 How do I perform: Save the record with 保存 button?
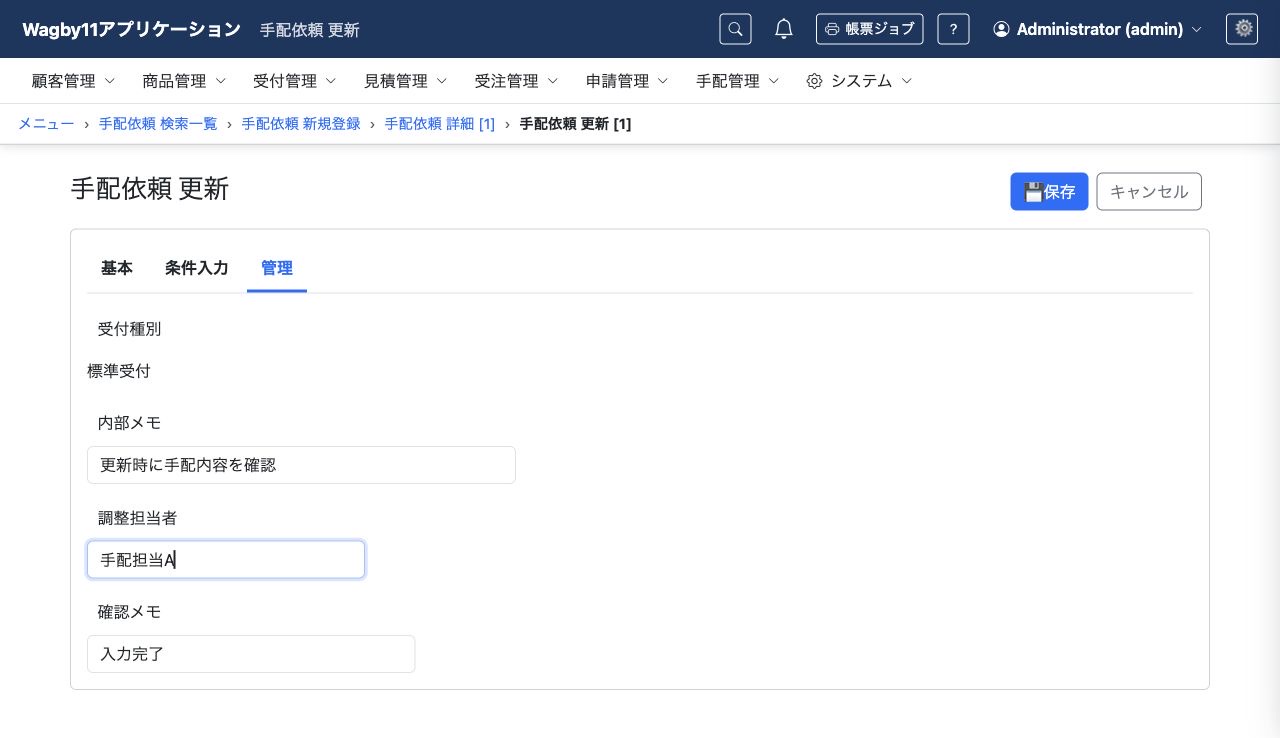(x=1049, y=192)
